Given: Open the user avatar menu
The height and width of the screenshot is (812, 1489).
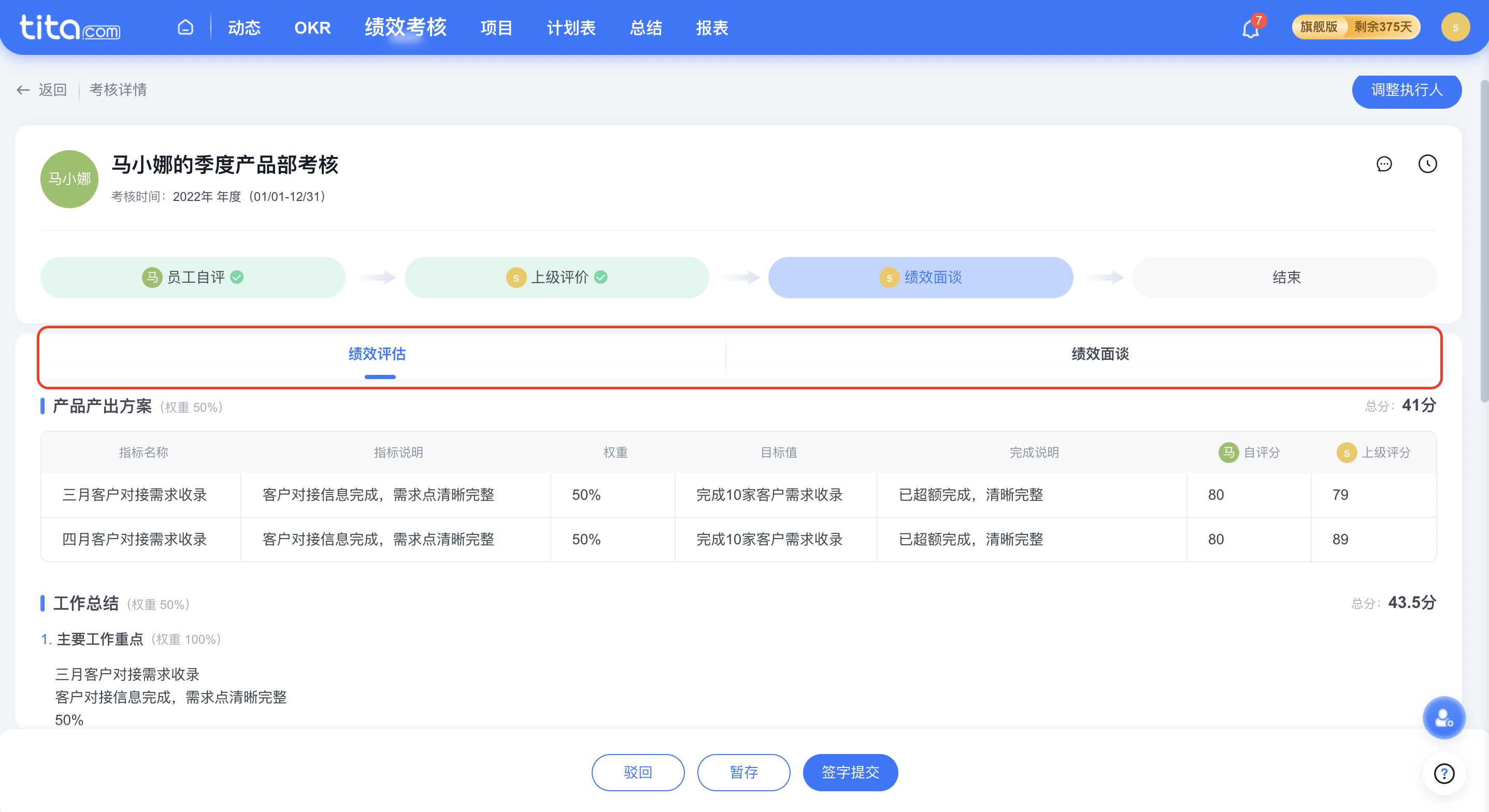Looking at the screenshot, I should click(1455, 27).
